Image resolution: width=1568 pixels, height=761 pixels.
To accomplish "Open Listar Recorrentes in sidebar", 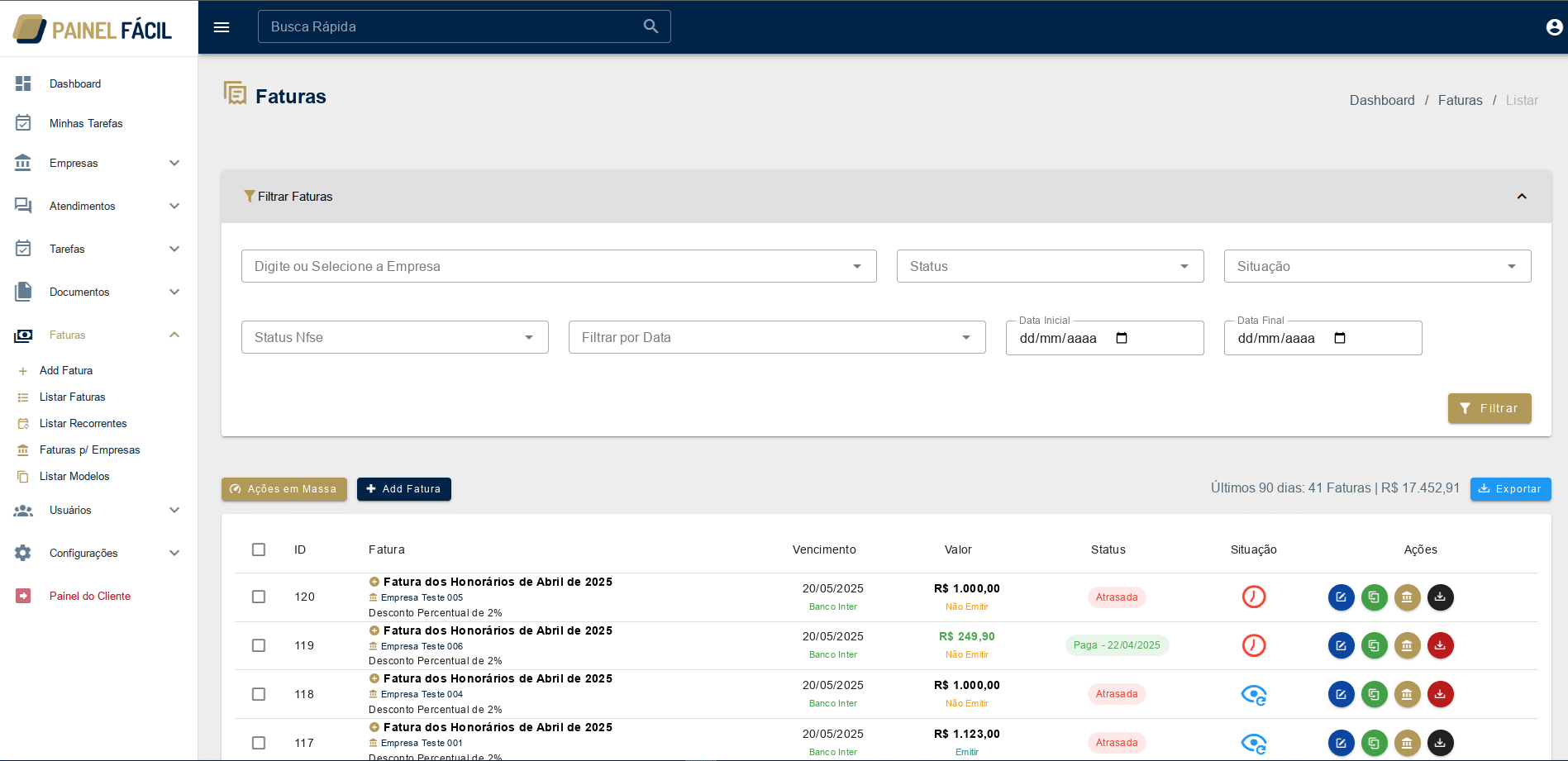I will (x=83, y=423).
